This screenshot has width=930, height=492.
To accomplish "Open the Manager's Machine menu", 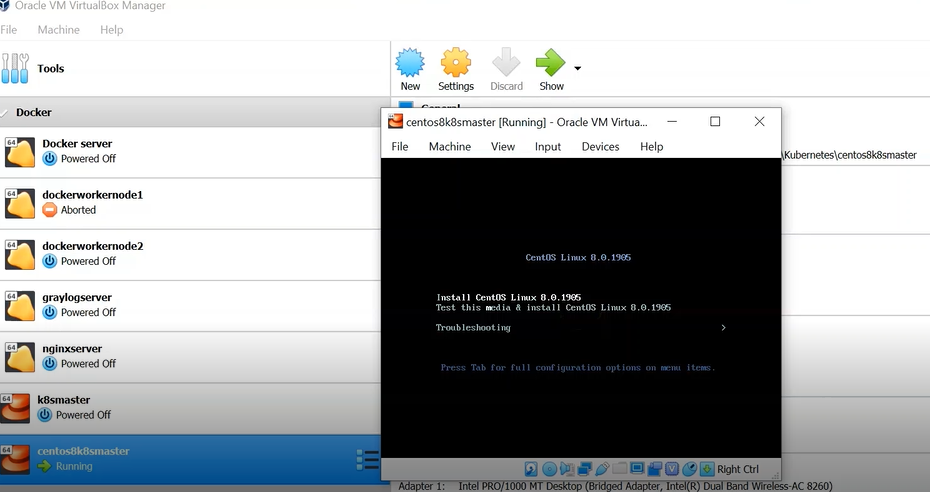I will 59,30.
